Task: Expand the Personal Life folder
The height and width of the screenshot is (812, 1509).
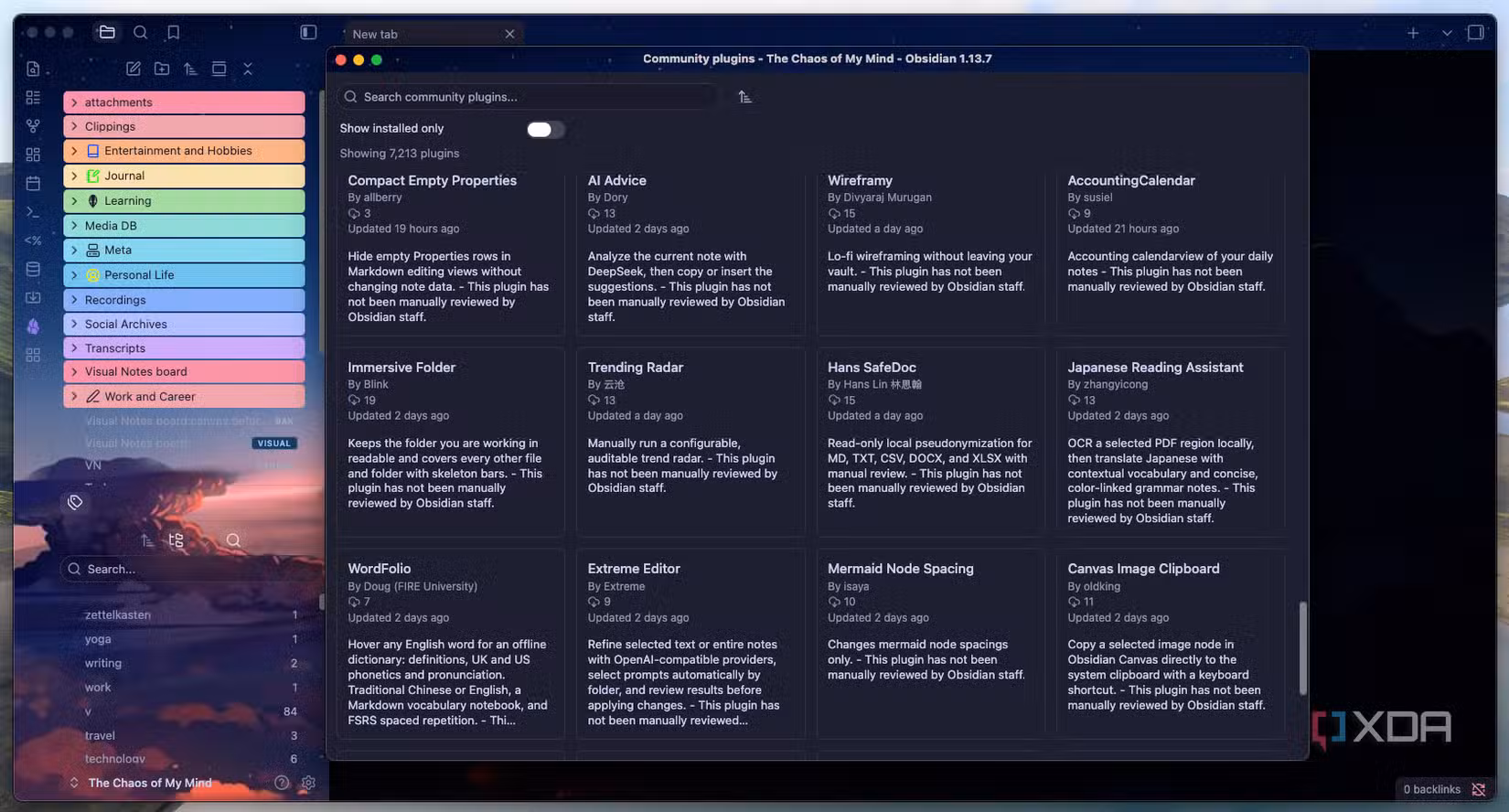Action: [184, 274]
